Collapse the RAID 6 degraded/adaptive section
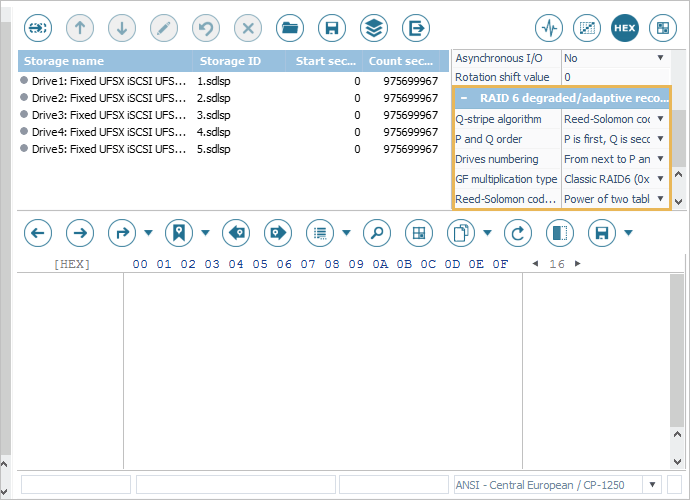 465,98
